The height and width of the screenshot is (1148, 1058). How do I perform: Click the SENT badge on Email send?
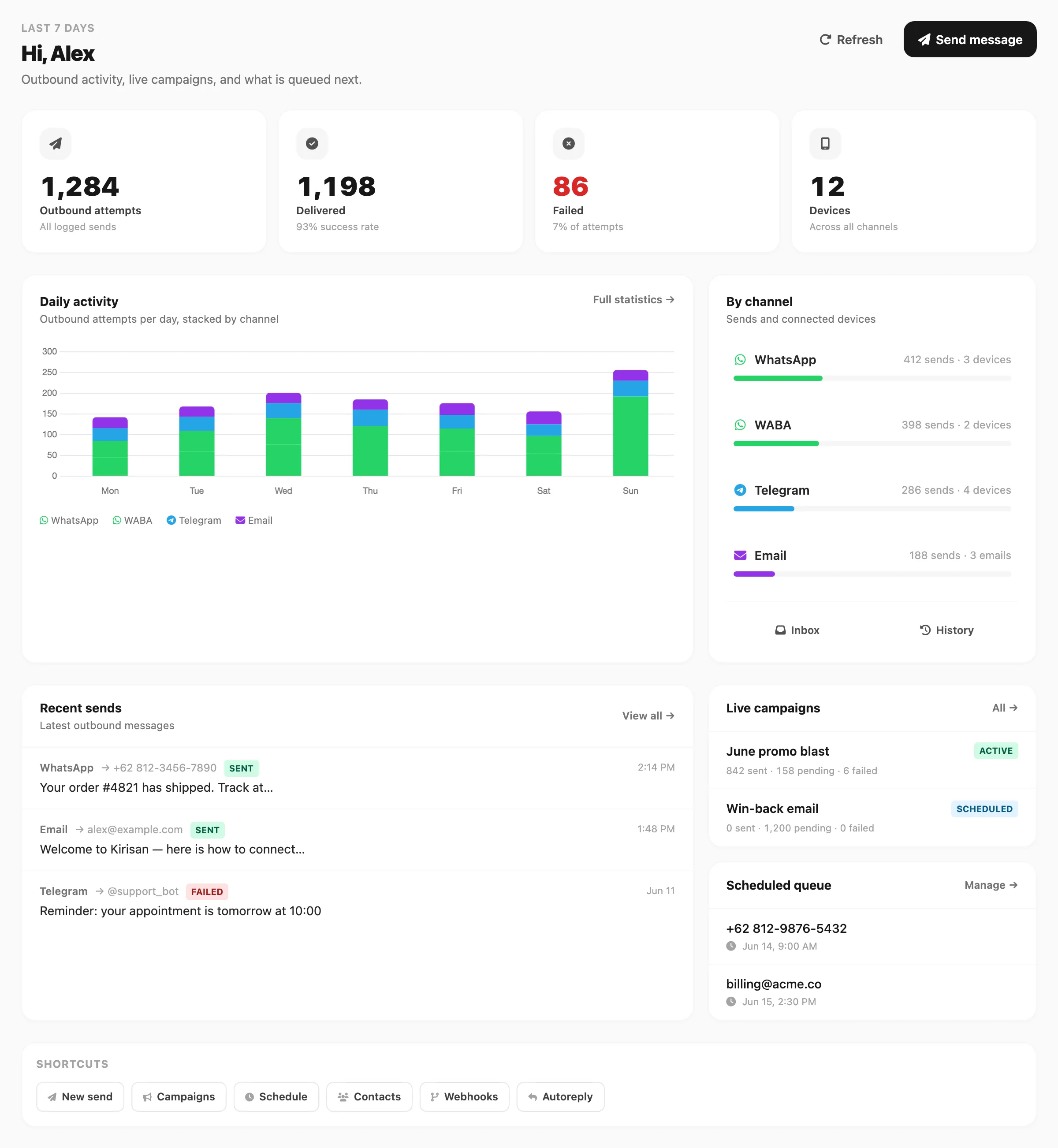tap(207, 830)
